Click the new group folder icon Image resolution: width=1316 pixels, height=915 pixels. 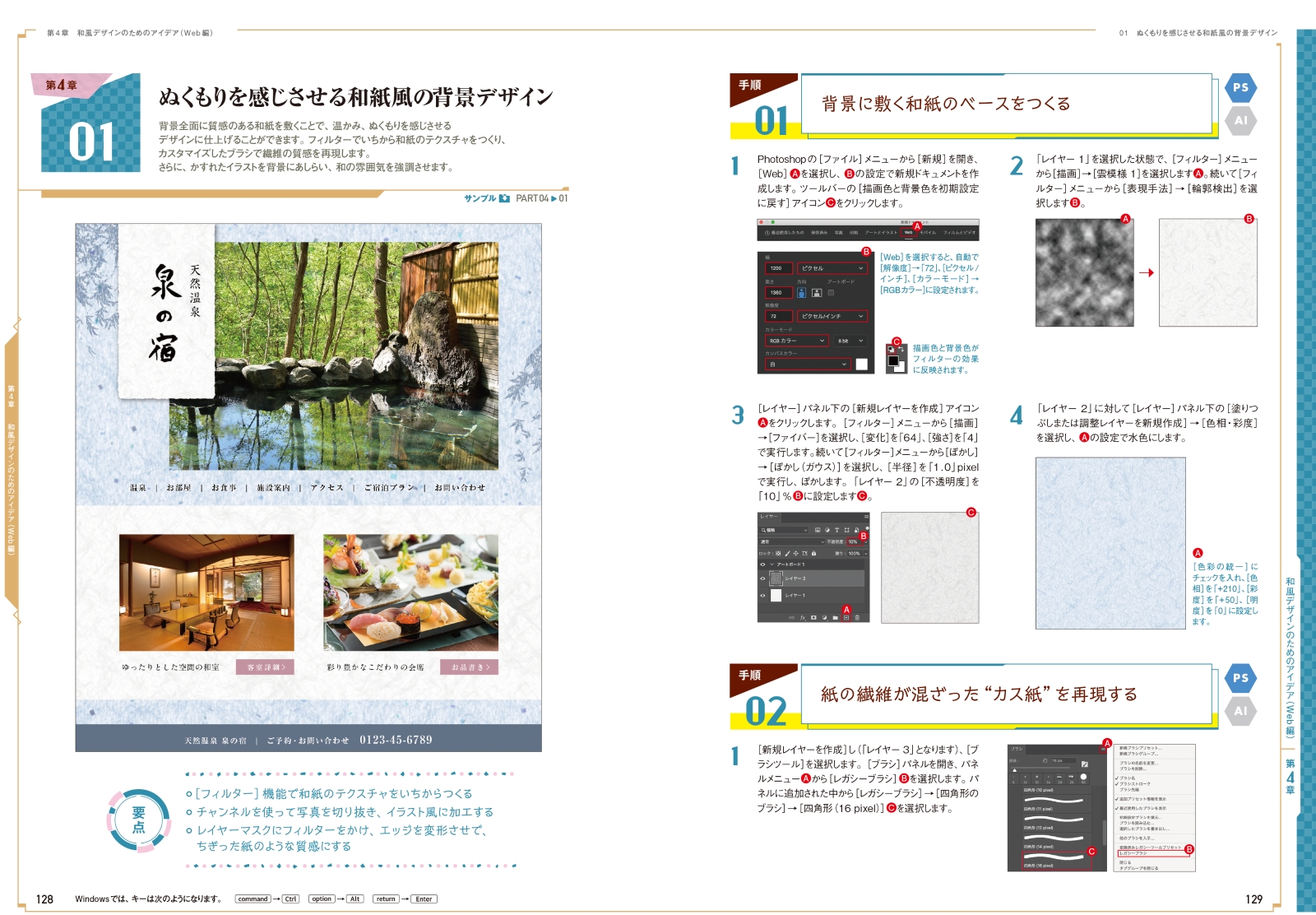click(835, 618)
